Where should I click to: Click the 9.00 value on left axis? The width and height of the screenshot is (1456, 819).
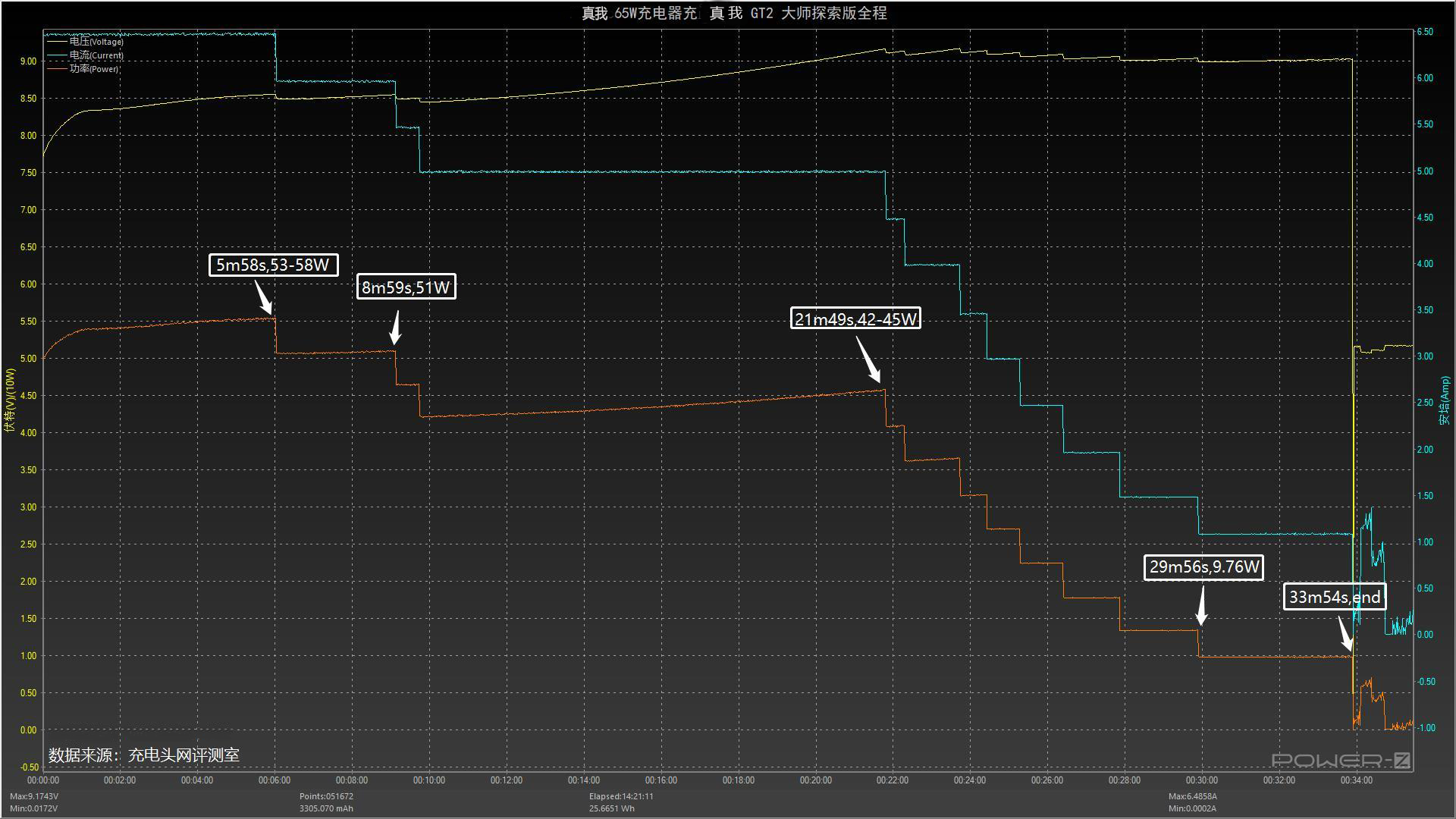[x=28, y=61]
